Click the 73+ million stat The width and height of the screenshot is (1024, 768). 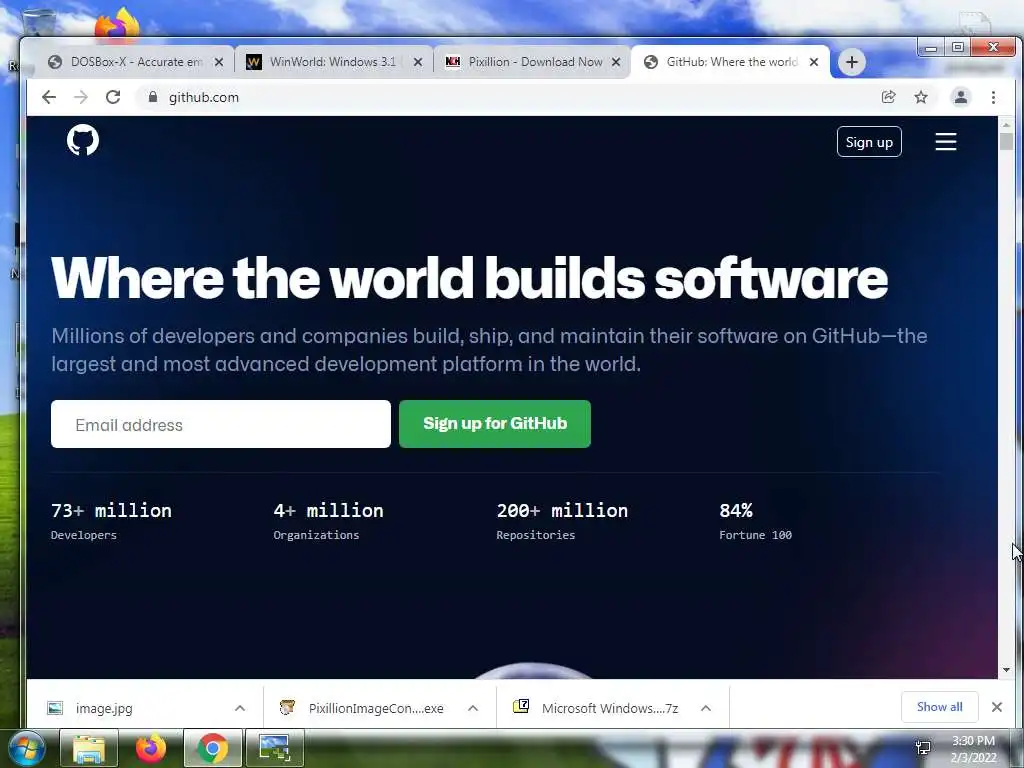click(111, 511)
